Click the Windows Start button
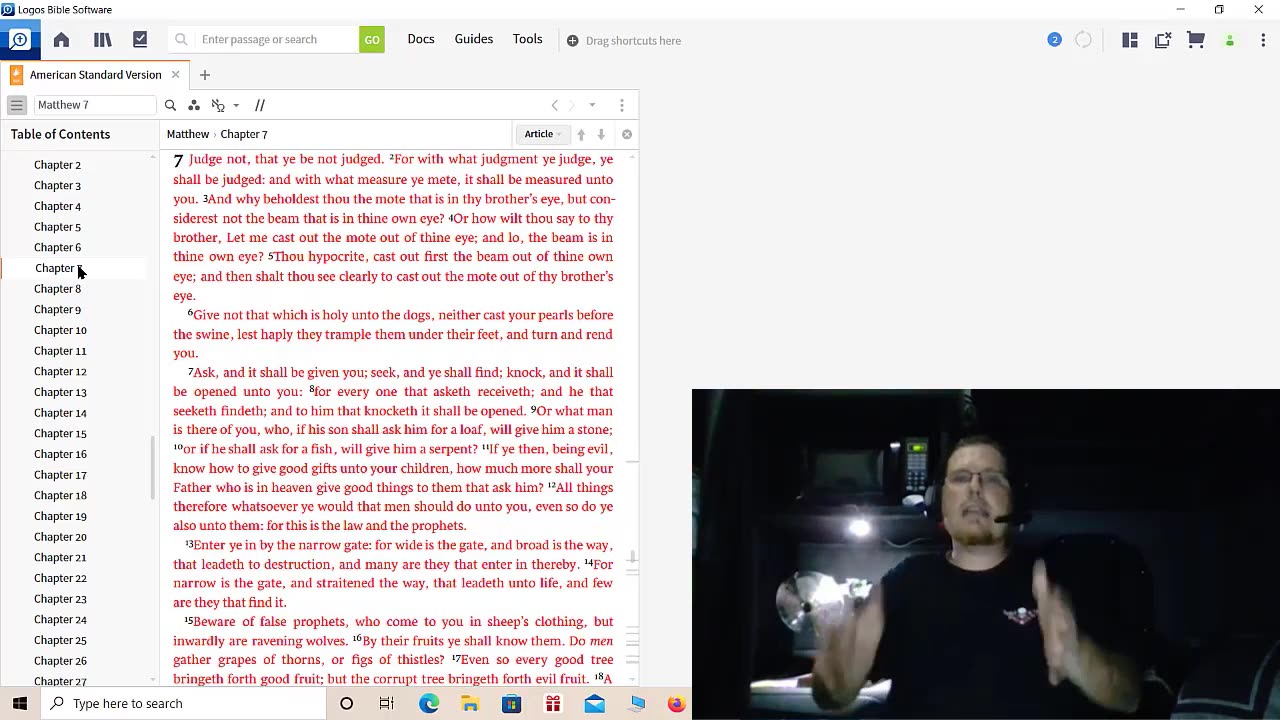Image resolution: width=1280 pixels, height=720 pixels. [x=20, y=703]
